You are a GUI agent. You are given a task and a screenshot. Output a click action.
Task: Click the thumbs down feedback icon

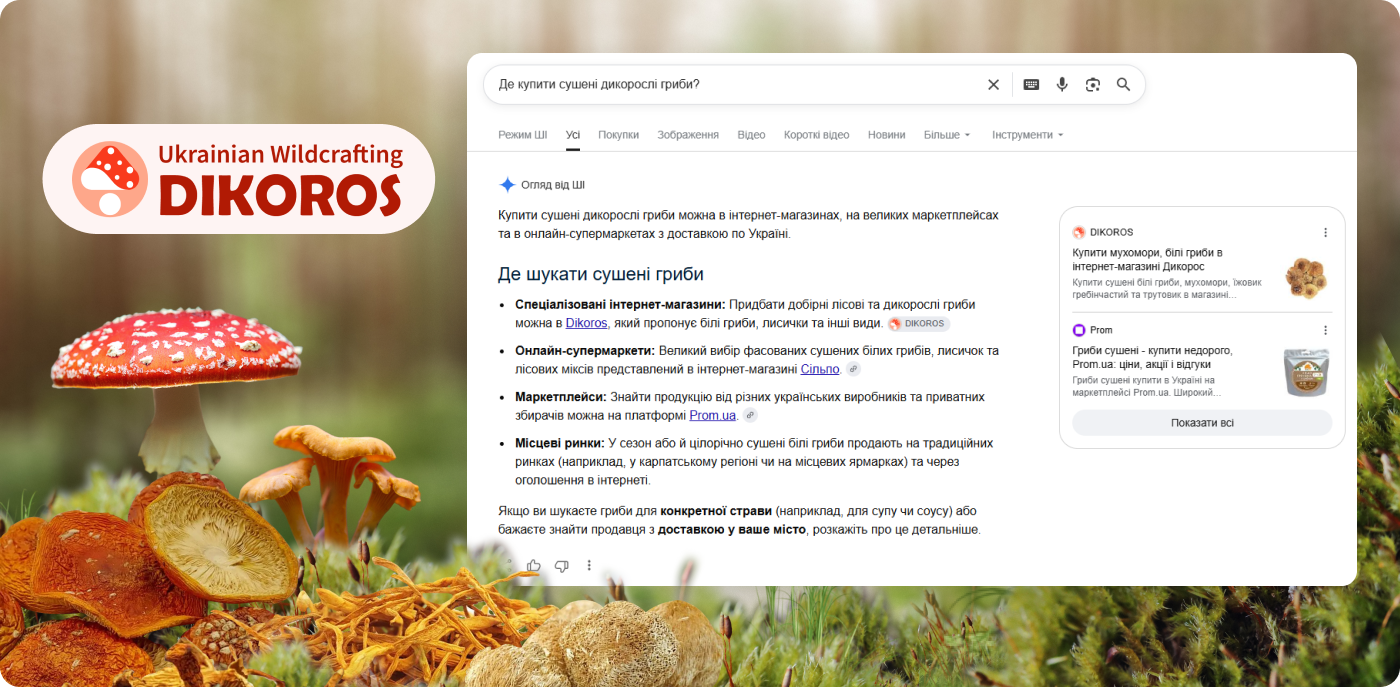[561, 566]
